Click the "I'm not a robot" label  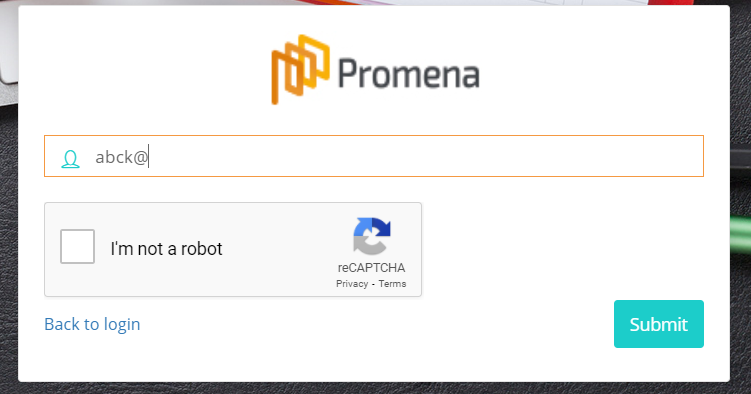[x=166, y=248]
